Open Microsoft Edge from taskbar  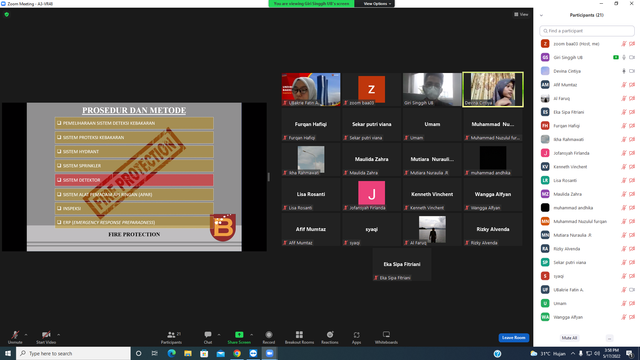click(171, 353)
